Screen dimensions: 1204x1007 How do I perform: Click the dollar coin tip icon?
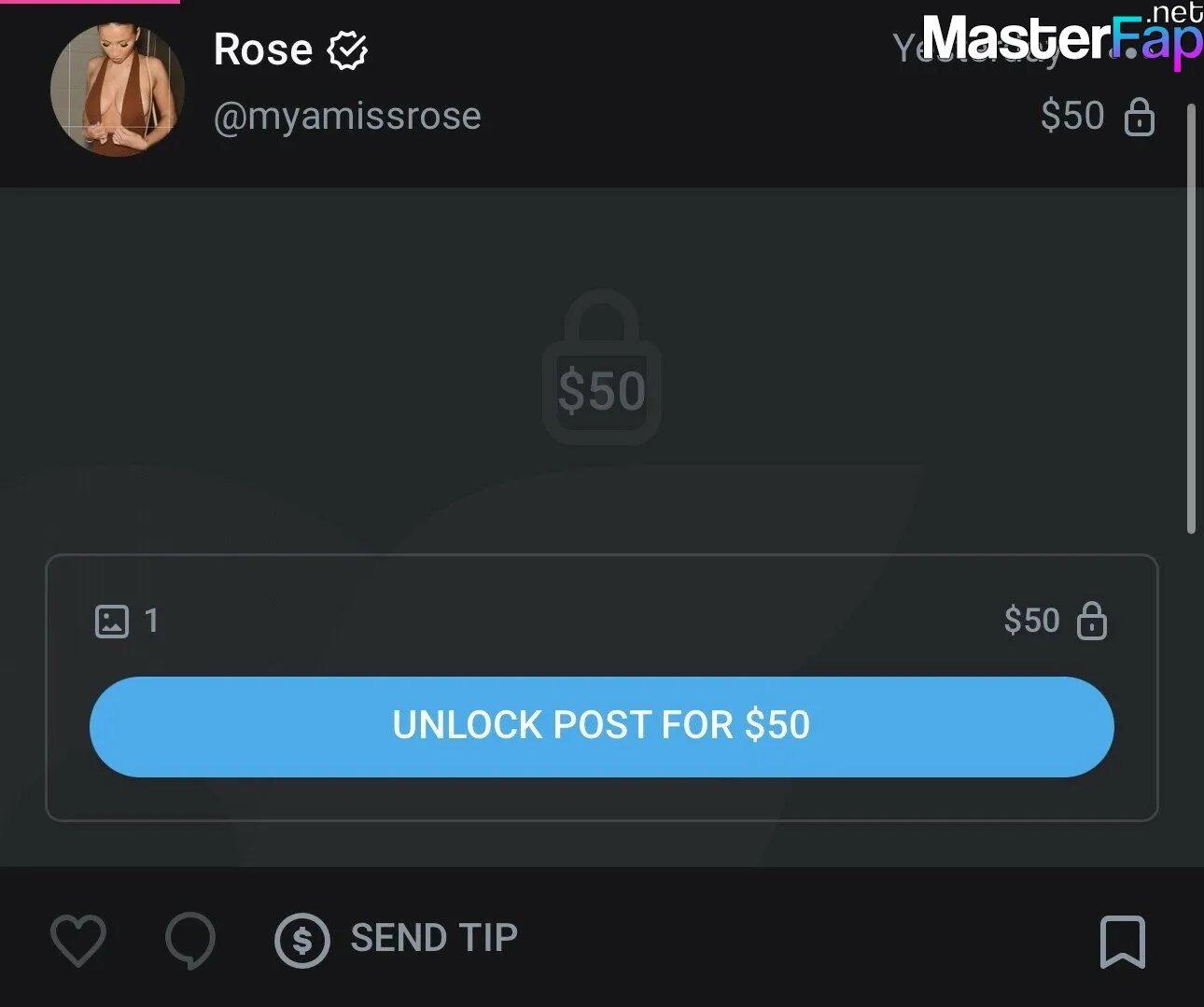(x=302, y=940)
